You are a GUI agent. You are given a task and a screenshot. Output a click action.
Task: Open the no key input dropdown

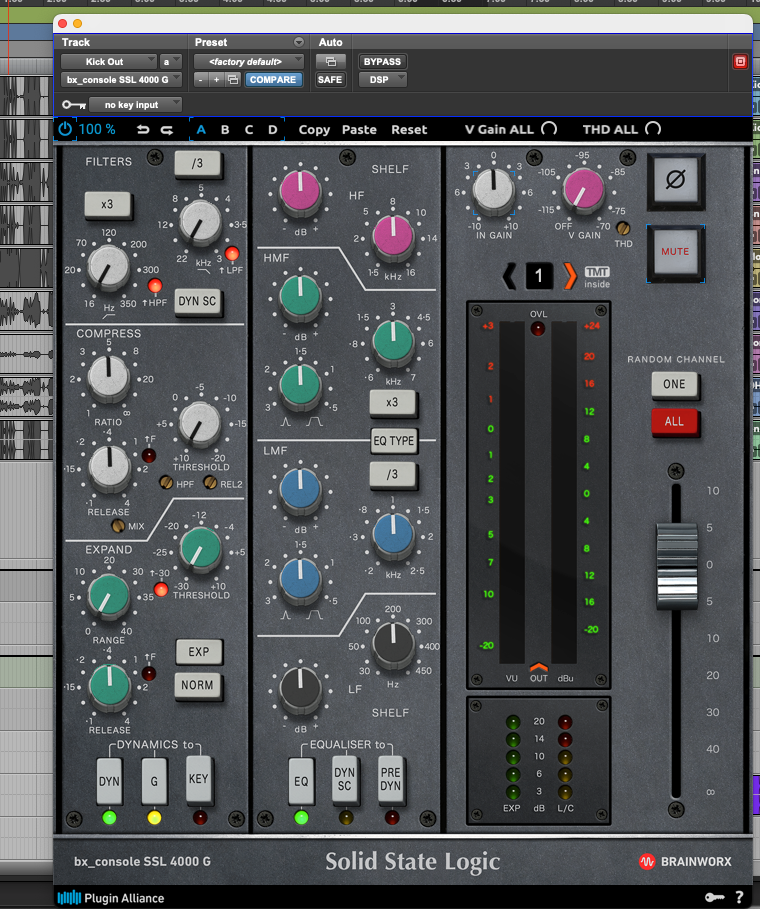pos(136,105)
